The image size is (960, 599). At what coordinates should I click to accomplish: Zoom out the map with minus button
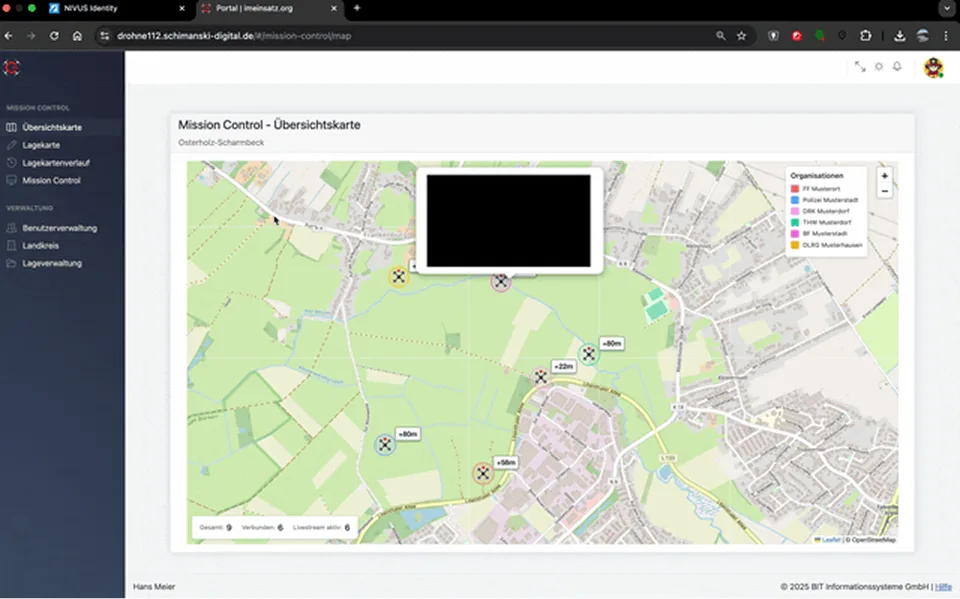tap(884, 191)
